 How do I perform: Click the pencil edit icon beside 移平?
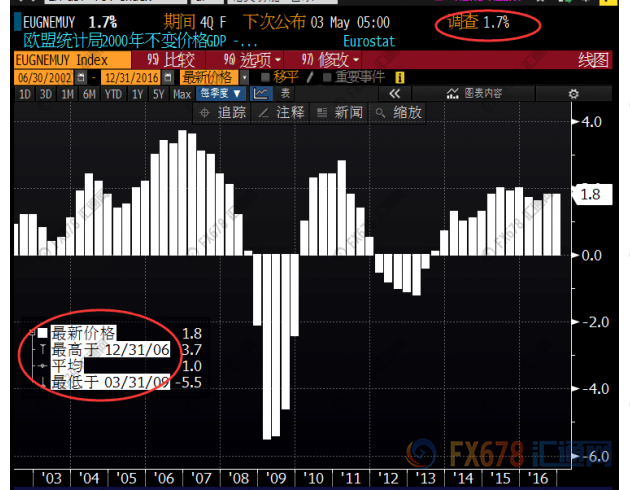tap(309, 77)
